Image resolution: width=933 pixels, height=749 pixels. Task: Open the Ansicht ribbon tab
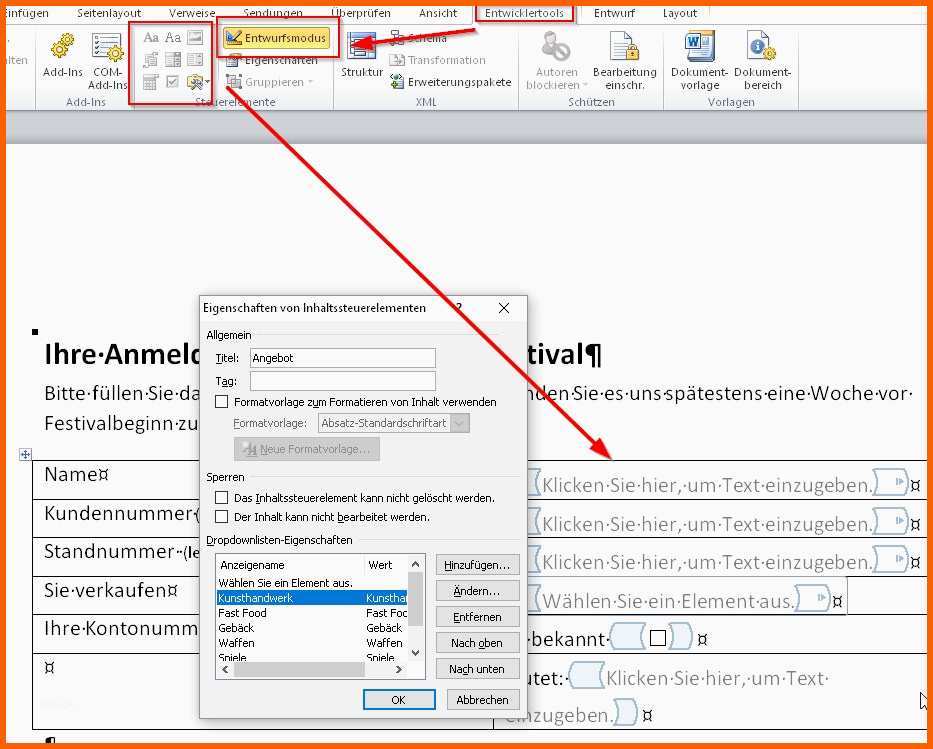(438, 13)
